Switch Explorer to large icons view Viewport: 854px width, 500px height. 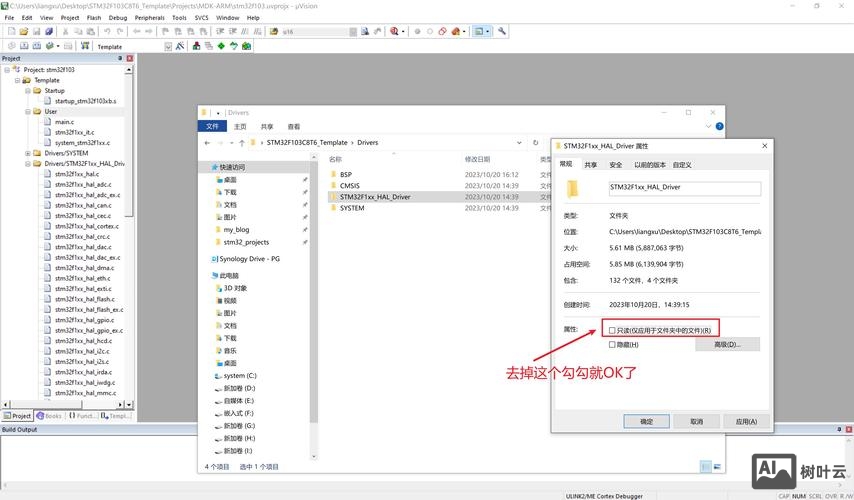(717, 467)
